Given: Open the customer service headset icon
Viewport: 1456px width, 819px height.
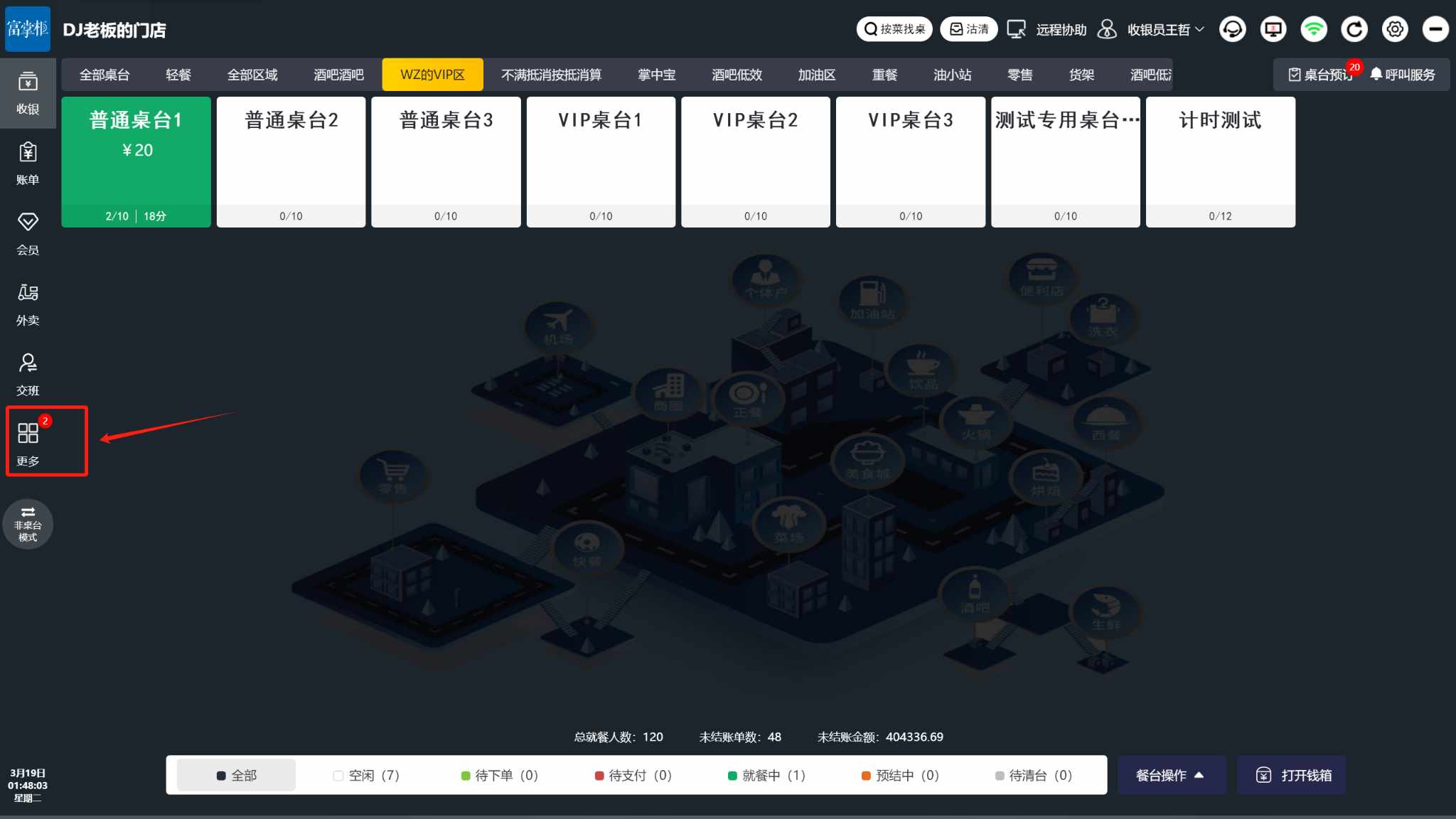Looking at the screenshot, I should tap(1233, 29).
